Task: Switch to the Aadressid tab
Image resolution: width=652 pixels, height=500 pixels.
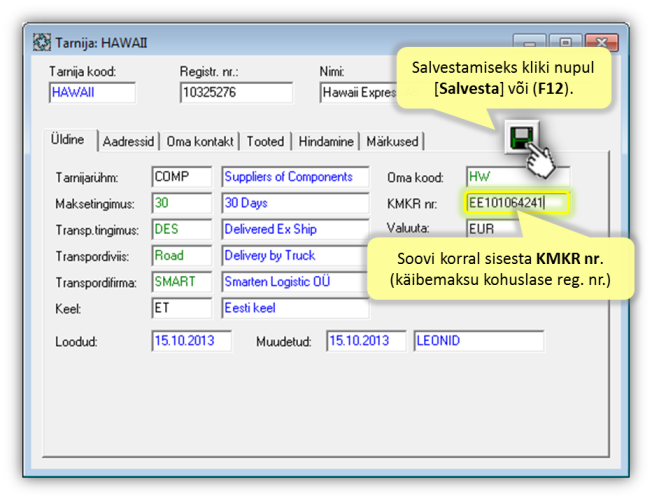Action: (130, 142)
